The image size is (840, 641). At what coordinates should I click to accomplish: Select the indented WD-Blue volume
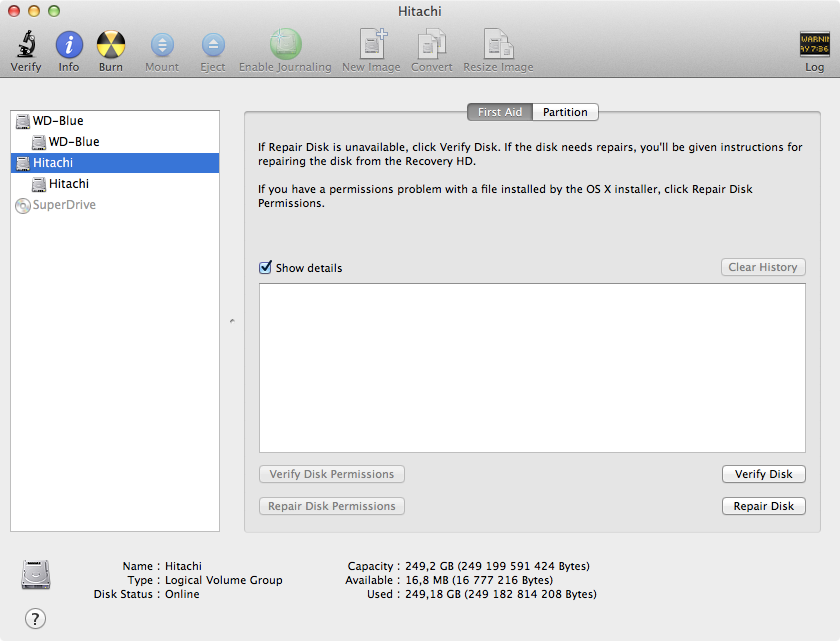[115, 142]
